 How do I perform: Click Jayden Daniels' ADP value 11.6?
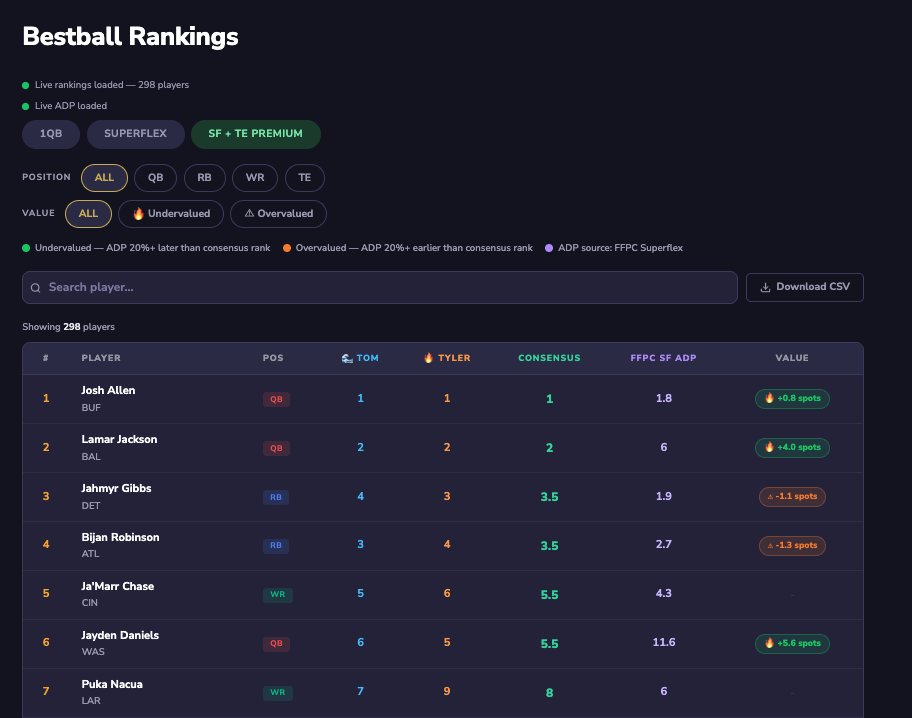(664, 642)
